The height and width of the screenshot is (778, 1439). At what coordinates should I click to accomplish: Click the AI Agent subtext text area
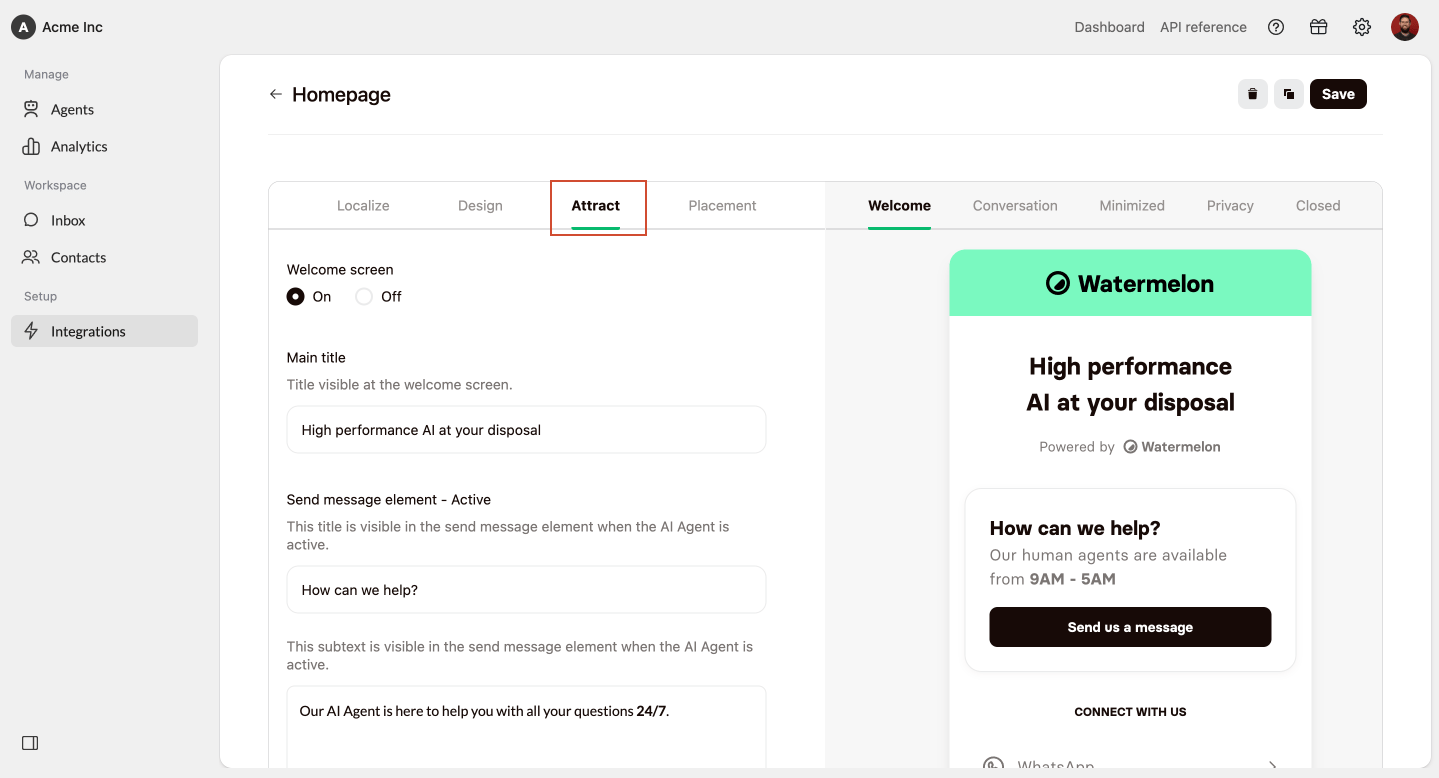[x=526, y=727]
